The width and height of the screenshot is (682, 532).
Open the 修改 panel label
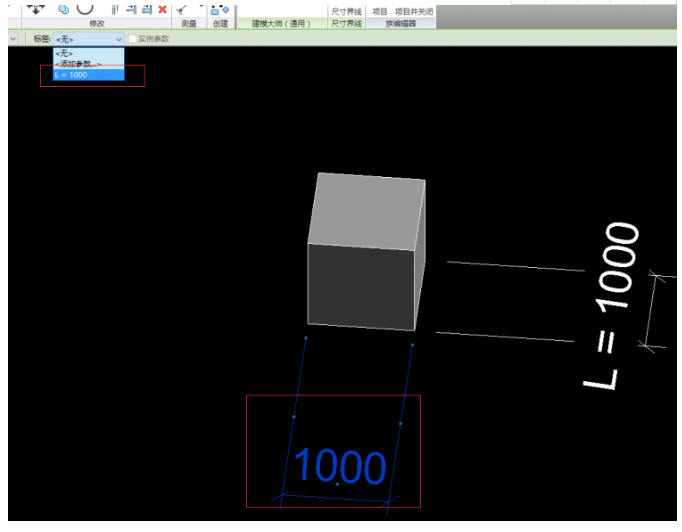97,23
